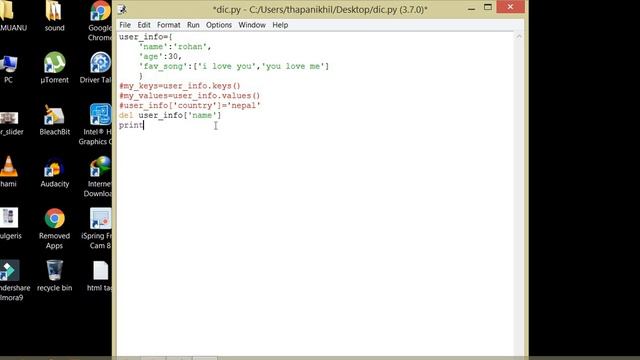Click the dic.py title bar text
Screen dimensions: 640x360
tap(320, 9)
